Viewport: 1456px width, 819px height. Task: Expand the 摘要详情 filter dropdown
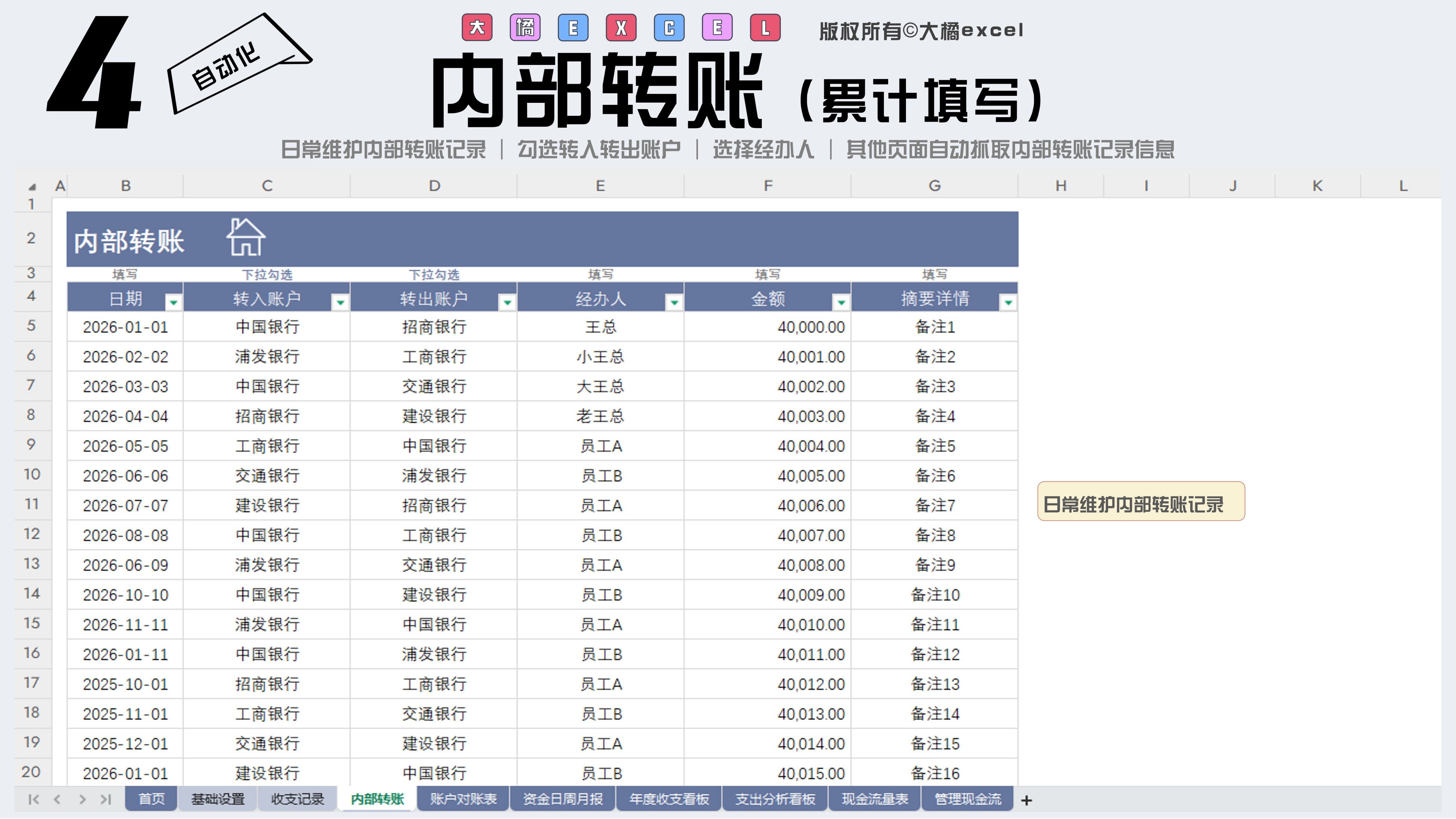pos(1008,302)
